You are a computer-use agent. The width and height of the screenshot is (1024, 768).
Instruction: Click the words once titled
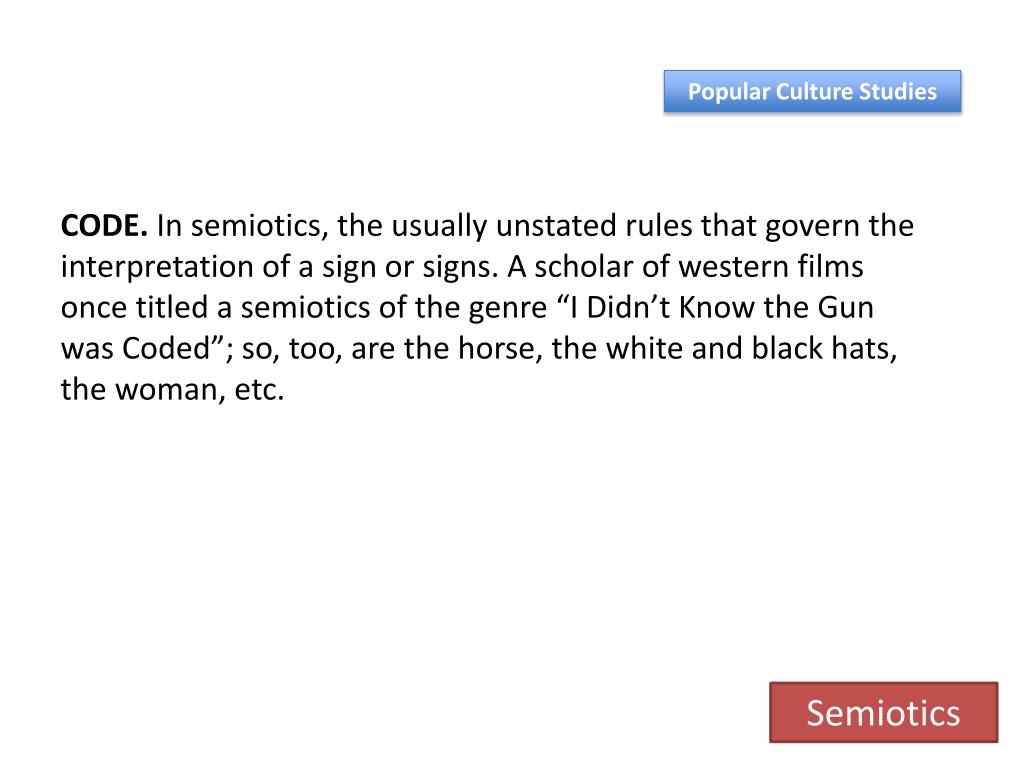tap(135, 308)
